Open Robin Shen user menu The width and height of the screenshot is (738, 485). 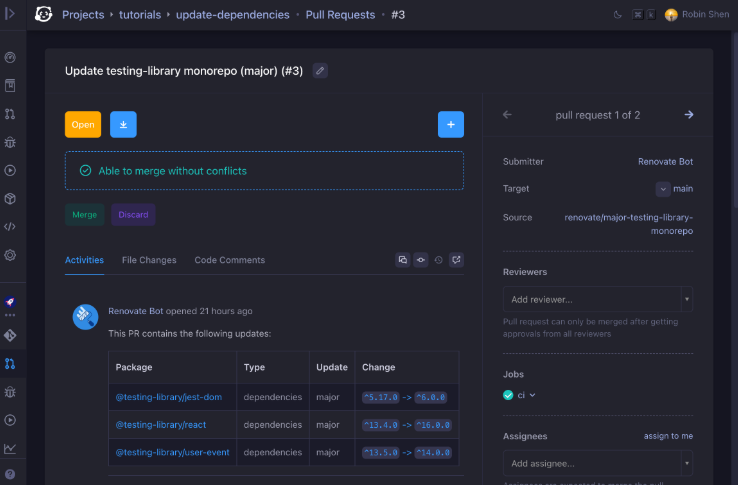pos(697,15)
